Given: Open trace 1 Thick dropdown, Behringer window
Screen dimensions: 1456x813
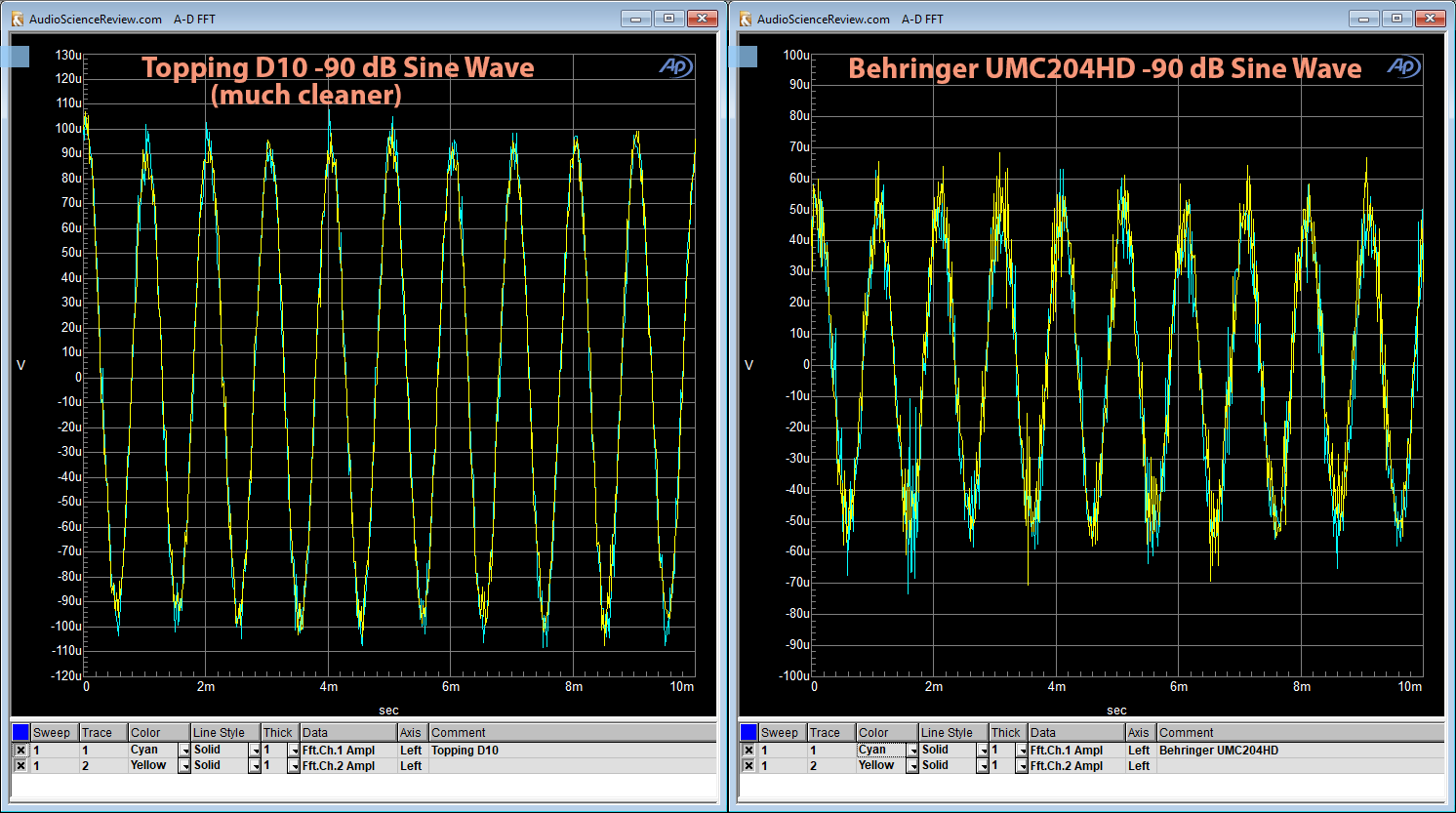Looking at the screenshot, I should click(1022, 751).
